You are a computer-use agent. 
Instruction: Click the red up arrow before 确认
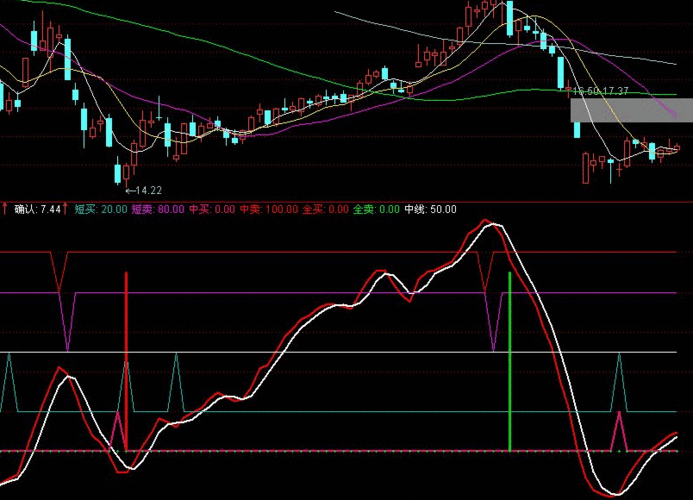pyautogui.click(x=5, y=209)
